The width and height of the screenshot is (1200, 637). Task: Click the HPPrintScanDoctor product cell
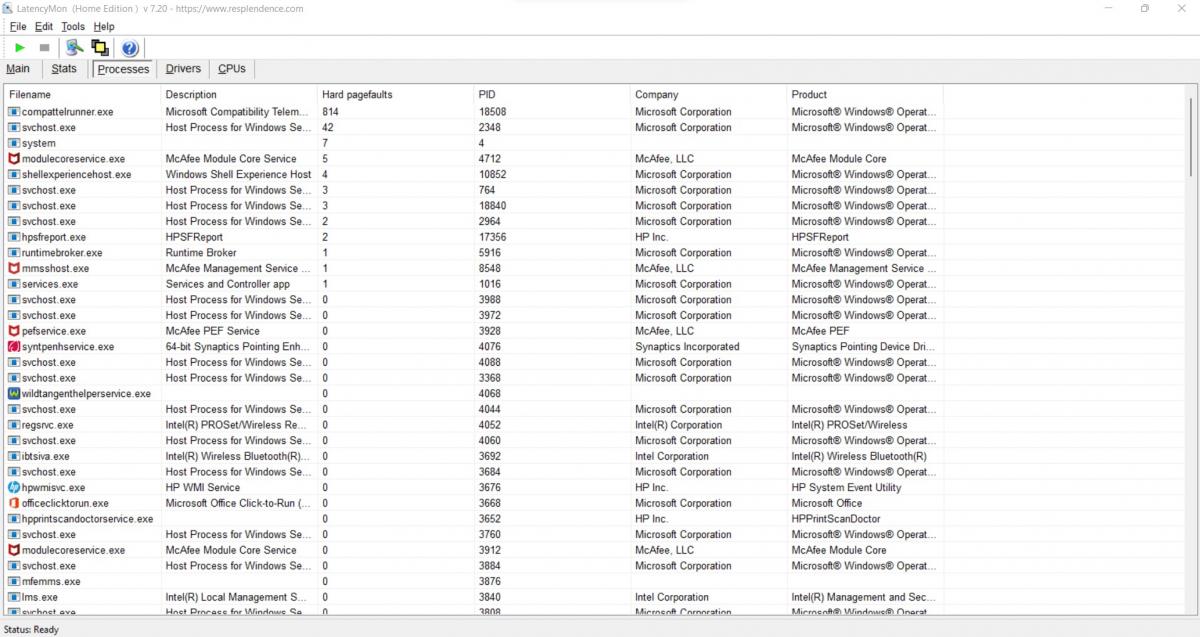[835, 519]
